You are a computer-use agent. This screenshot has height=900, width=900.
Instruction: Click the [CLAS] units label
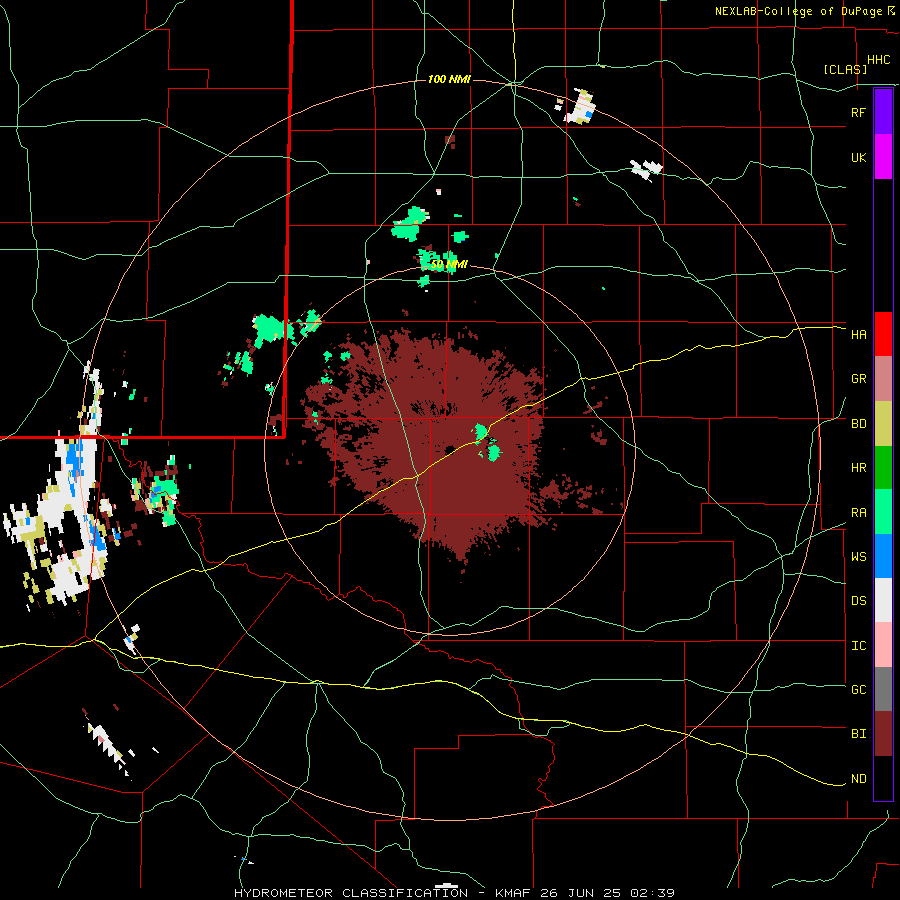[x=845, y=69]
